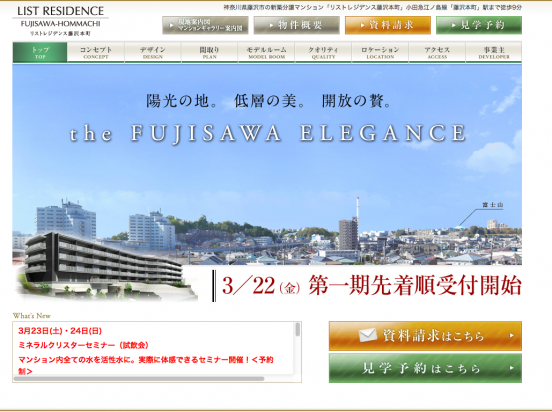Click the What's New vertical scrollbar
Viewport: 552px width, 412px height.
[x=298, y=330]
